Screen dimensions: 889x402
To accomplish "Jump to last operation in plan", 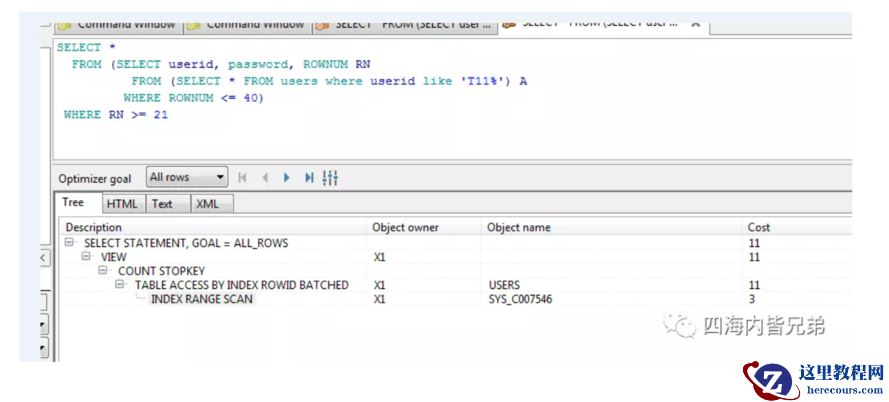I will tap(309, 178).
